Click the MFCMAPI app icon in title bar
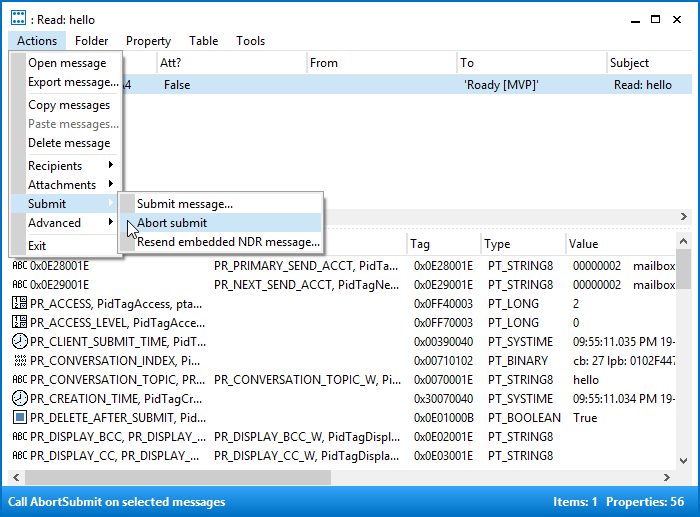Screen dimensions: 700x517 18,18
